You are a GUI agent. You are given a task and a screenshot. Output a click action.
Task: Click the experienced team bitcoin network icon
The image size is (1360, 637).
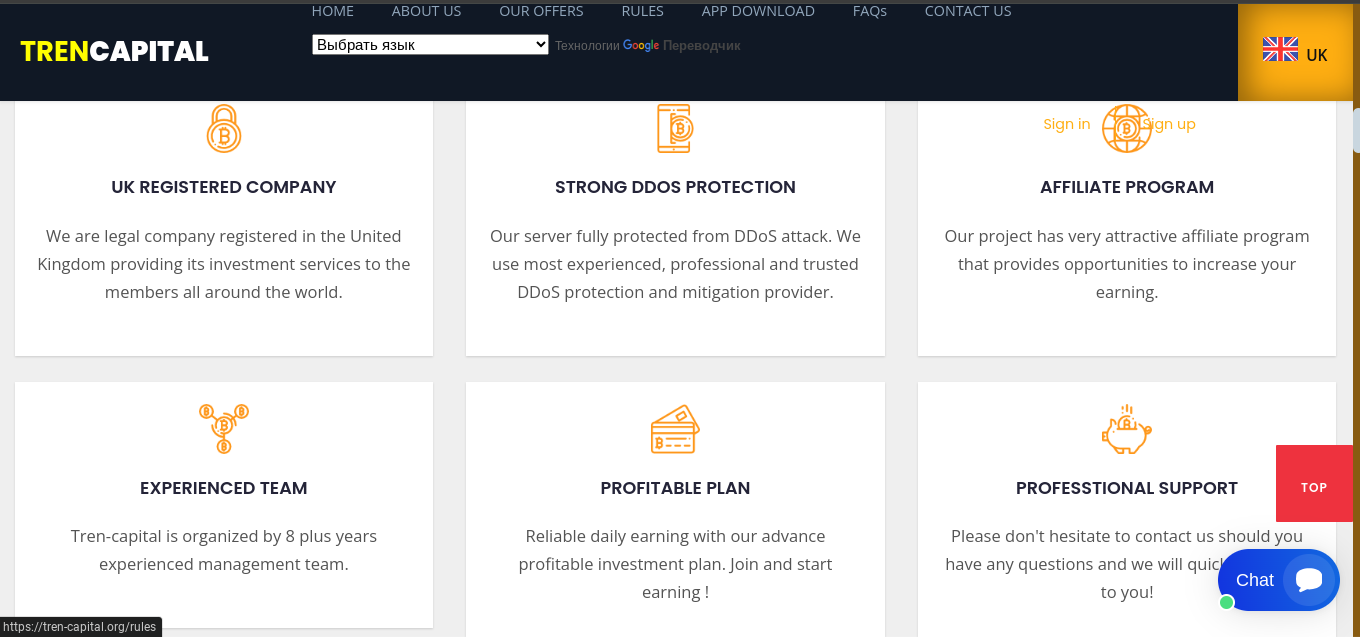point(224,429)
